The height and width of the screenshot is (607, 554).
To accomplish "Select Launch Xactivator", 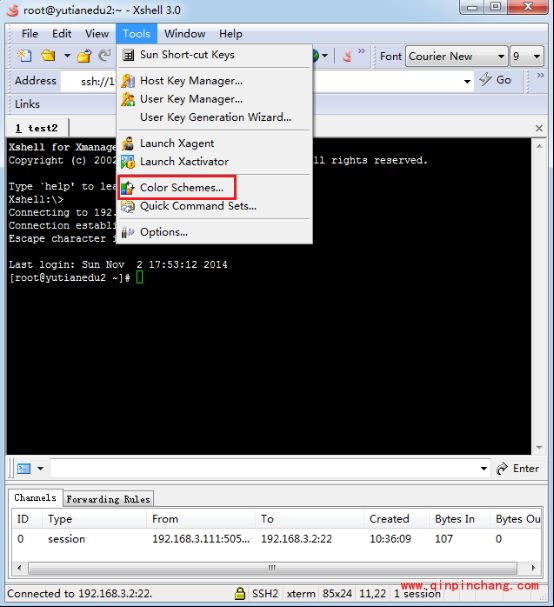I will 214,161.
